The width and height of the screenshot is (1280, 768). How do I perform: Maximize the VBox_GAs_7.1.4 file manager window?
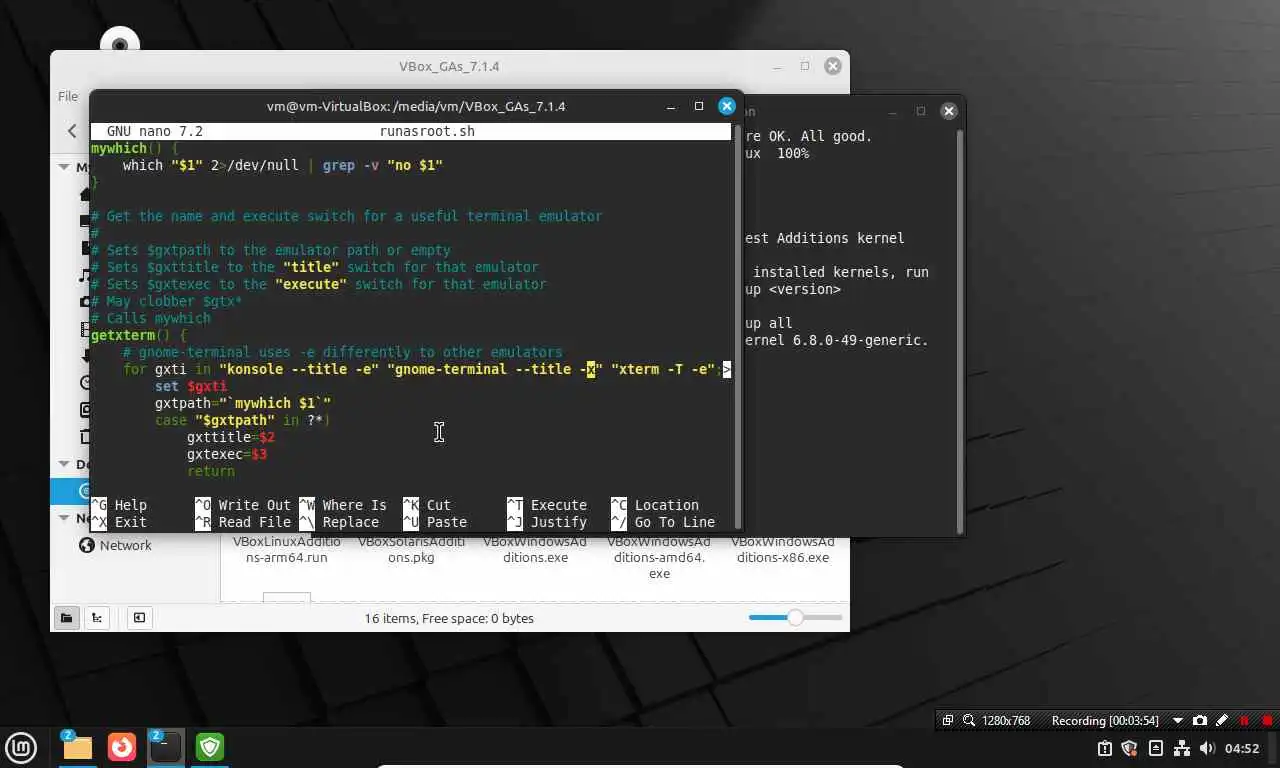(x=805, y=66)
